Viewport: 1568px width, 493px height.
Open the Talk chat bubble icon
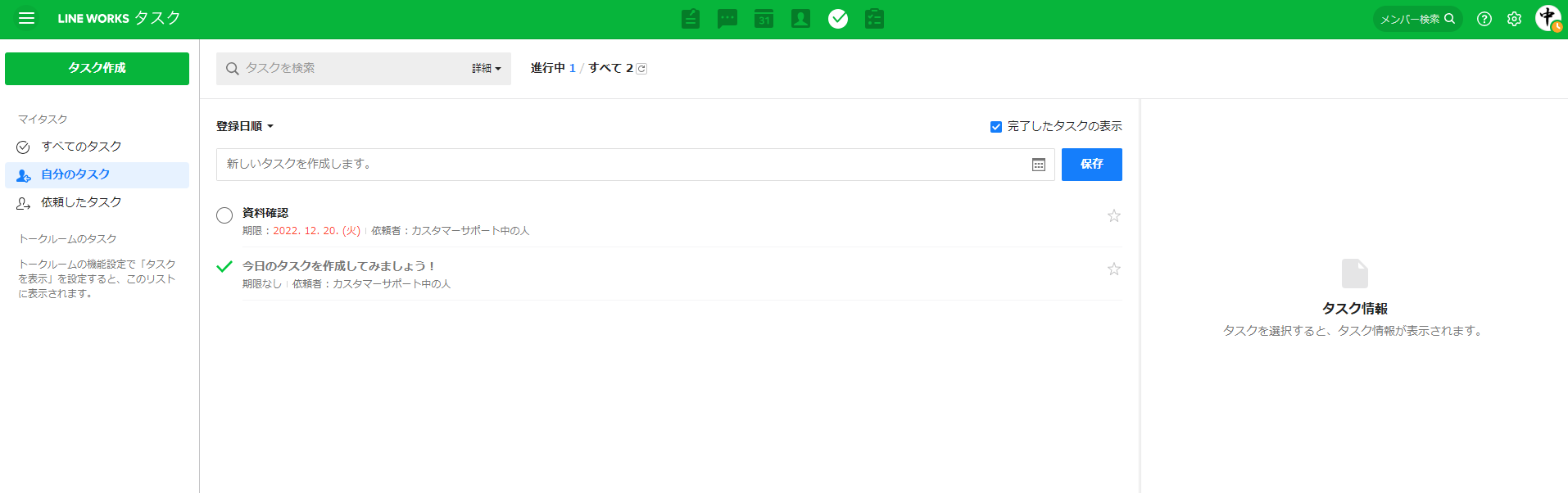point(727,19)
